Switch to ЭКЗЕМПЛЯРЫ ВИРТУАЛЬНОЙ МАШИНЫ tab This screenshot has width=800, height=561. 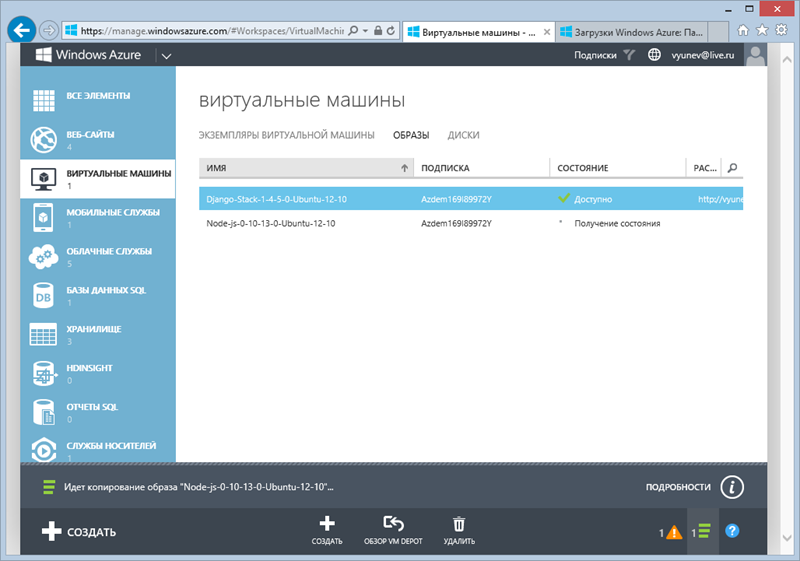(286, 135)
